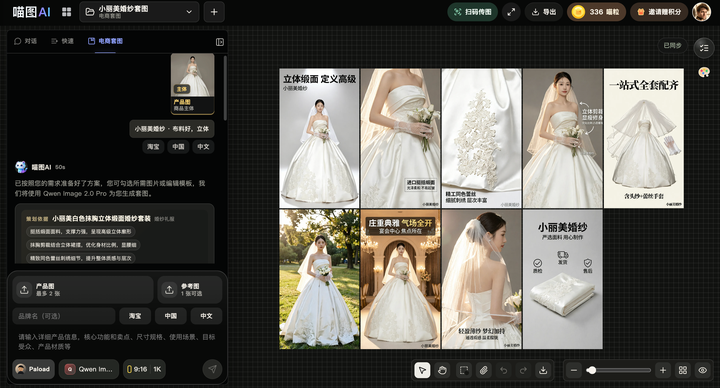Screen dimensions: 720x388
Task: Click the 邀请赠积分 invite button
Action: coord(659,12)
